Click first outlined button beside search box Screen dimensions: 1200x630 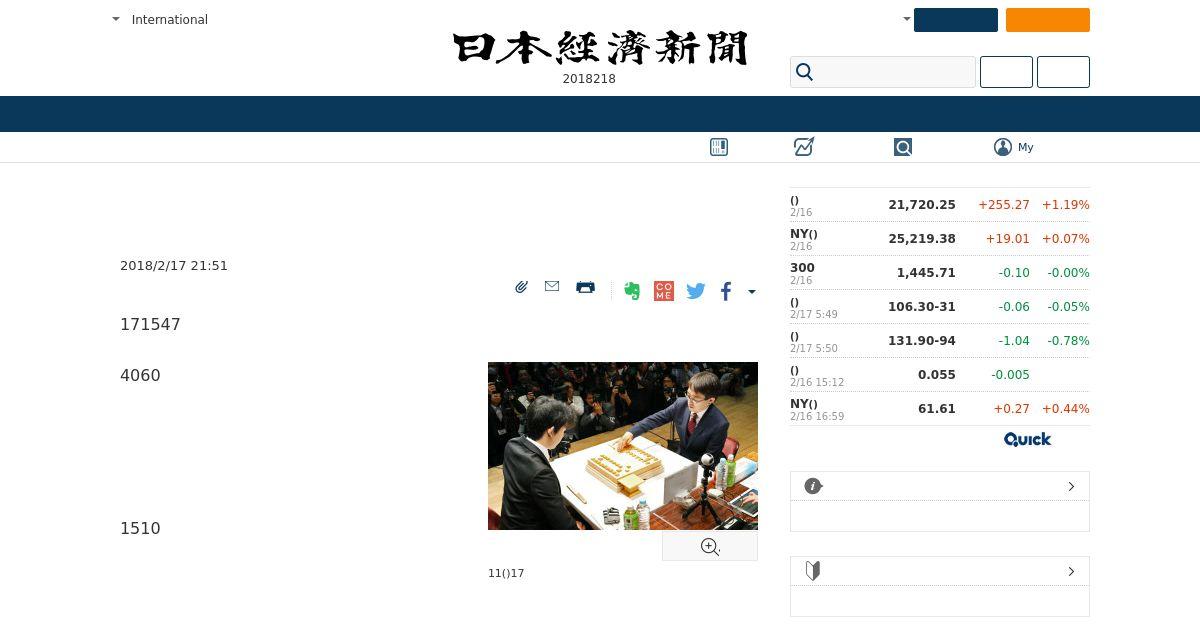coord(1006,72)
